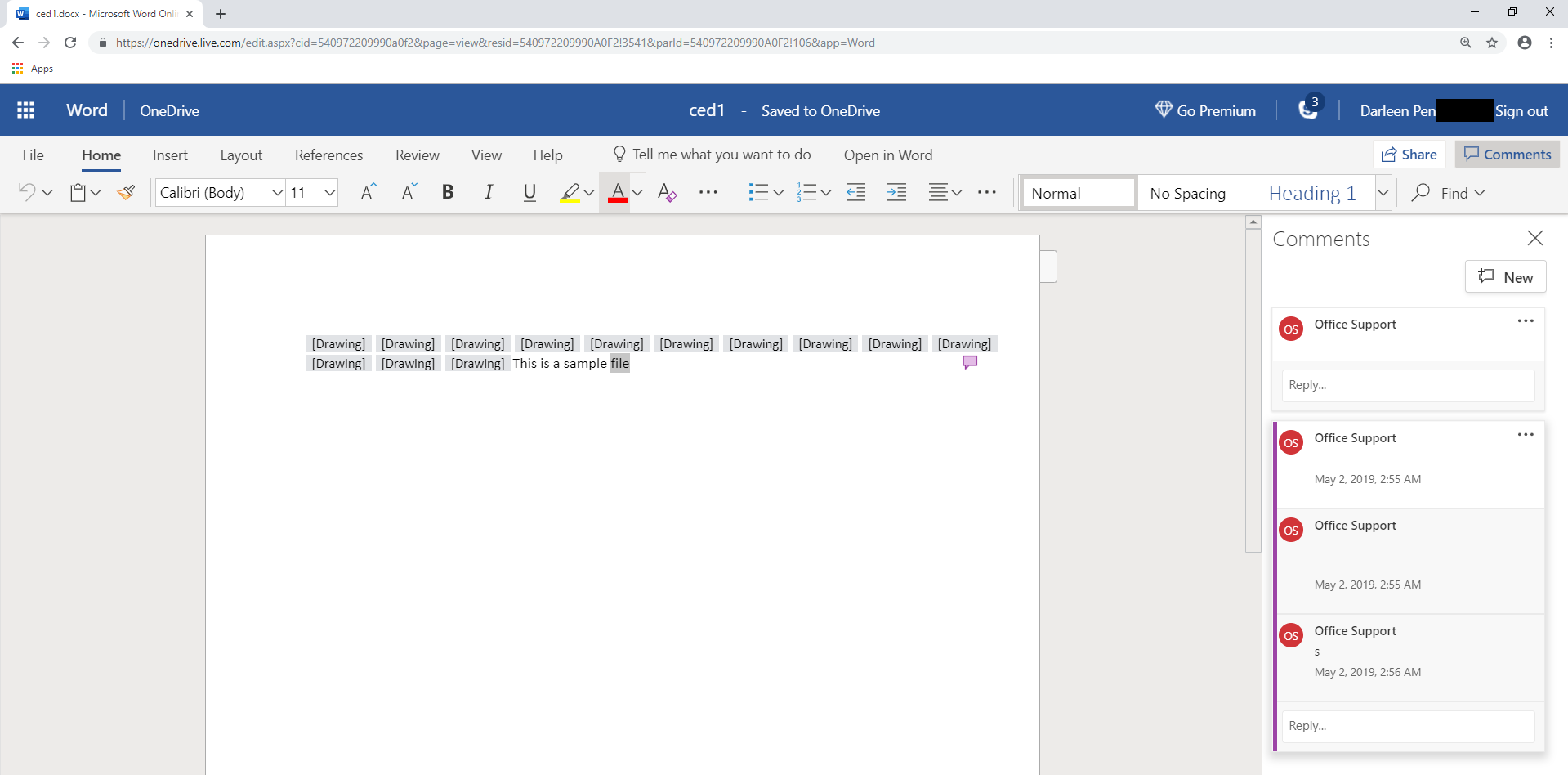Show more paragraph formatting options
Screen dimensions: 1568x775
coord(987,193)
